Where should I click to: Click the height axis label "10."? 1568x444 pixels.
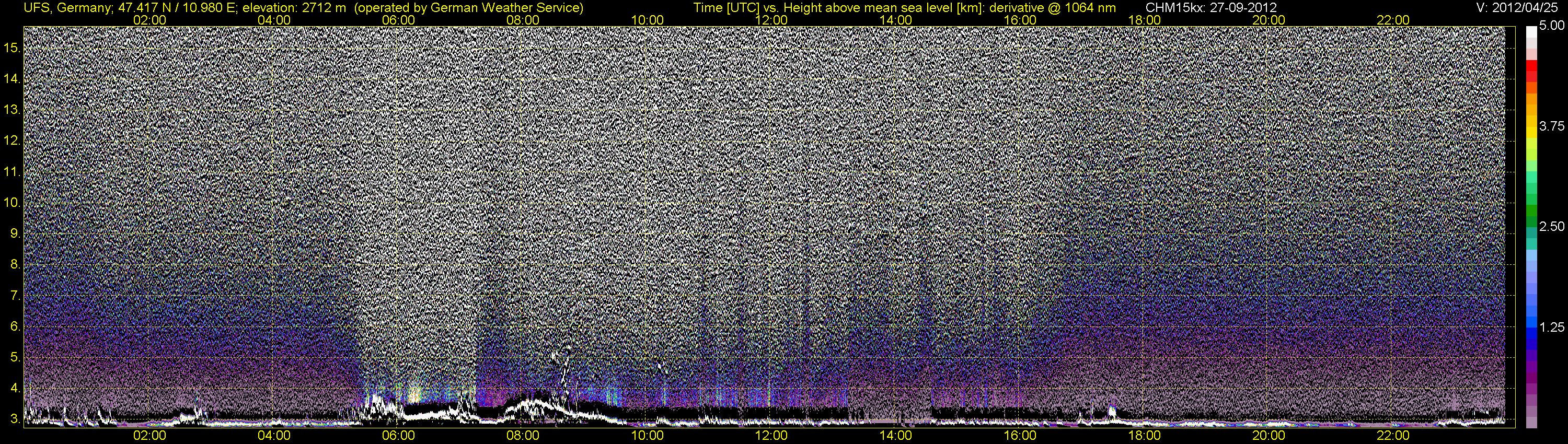tap(13, 203)
